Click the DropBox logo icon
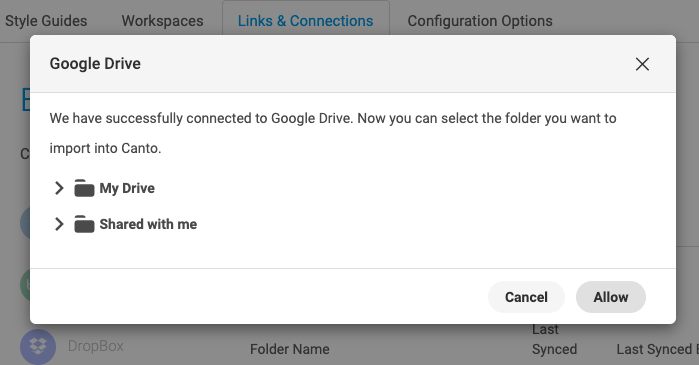This screenshot has height=365, width=699. click(38, 347)
